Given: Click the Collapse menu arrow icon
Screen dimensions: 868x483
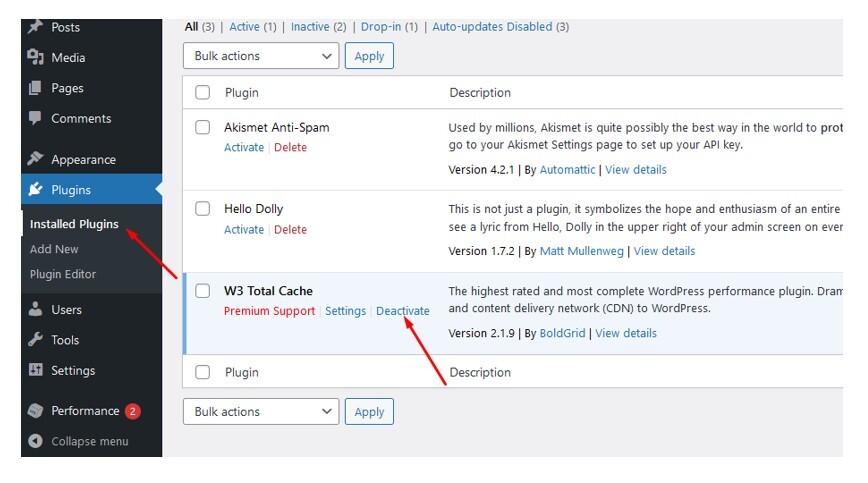Looking at the screenshot, I should click(35, 441).
